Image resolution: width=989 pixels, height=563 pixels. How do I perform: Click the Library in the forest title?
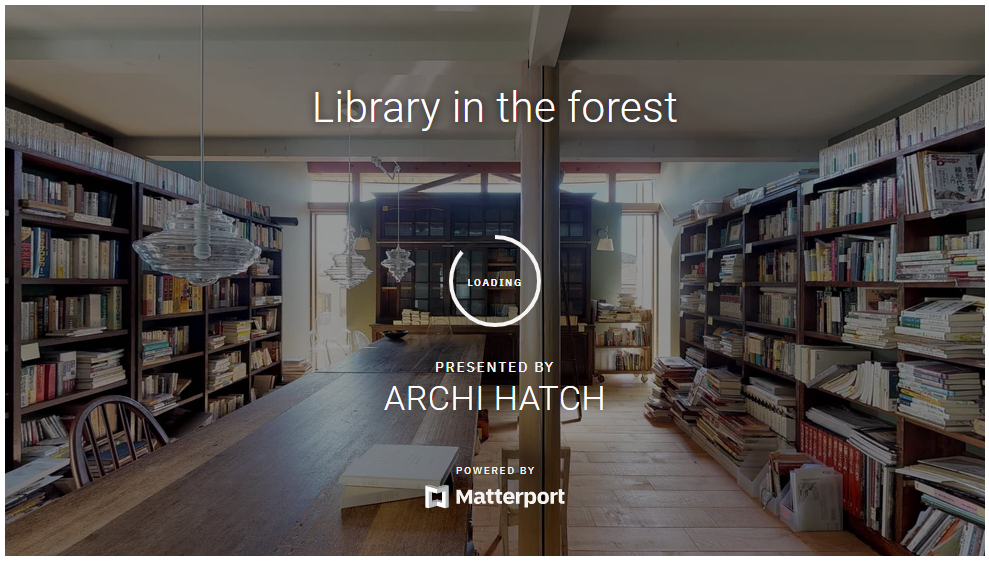(x=494, y=108)
